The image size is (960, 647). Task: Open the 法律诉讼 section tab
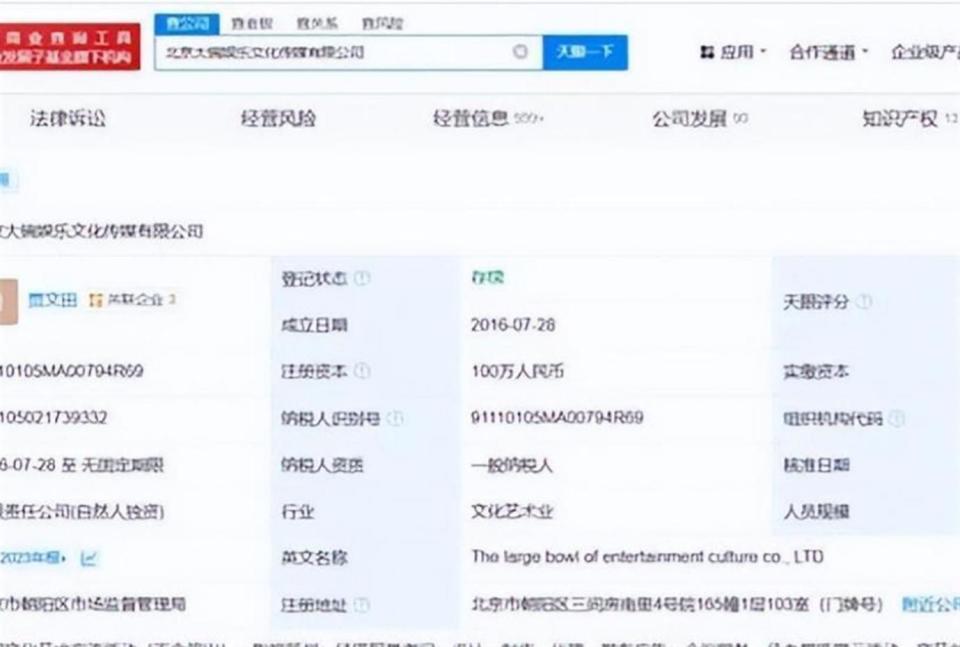[68, 118]
